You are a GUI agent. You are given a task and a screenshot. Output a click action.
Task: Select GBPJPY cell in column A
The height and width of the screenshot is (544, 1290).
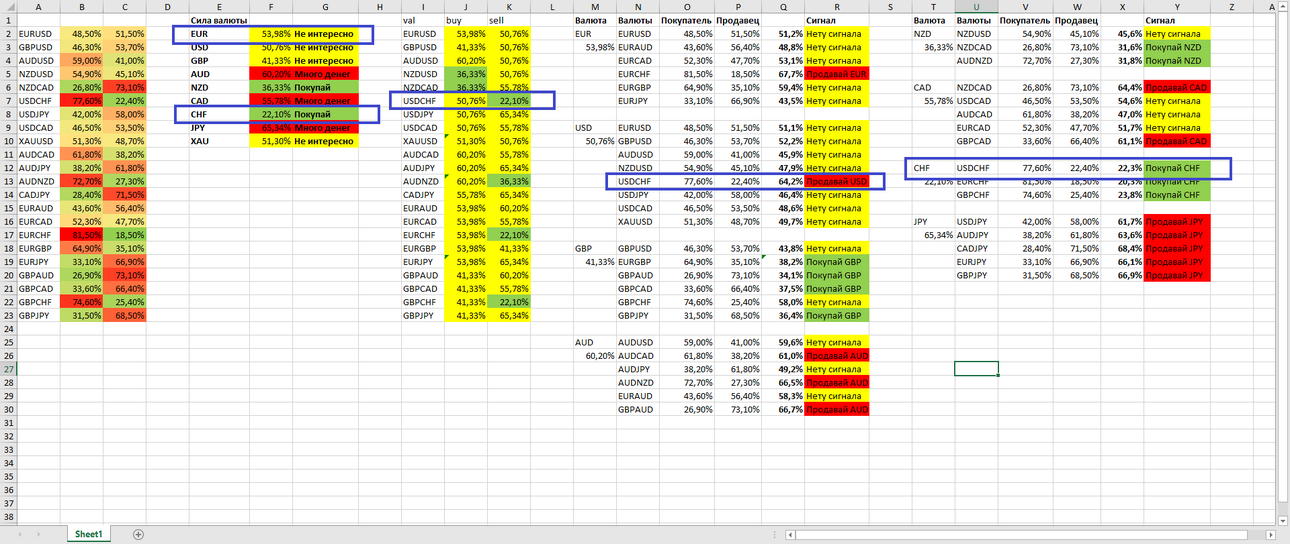click(38, 315)
